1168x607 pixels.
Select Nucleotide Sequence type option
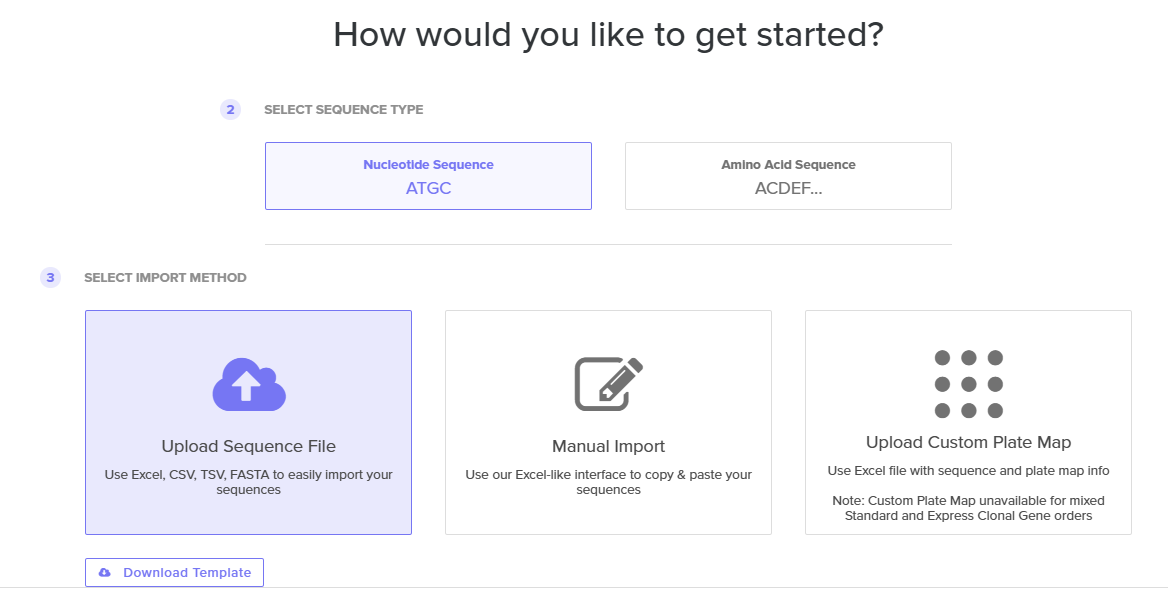428,176
